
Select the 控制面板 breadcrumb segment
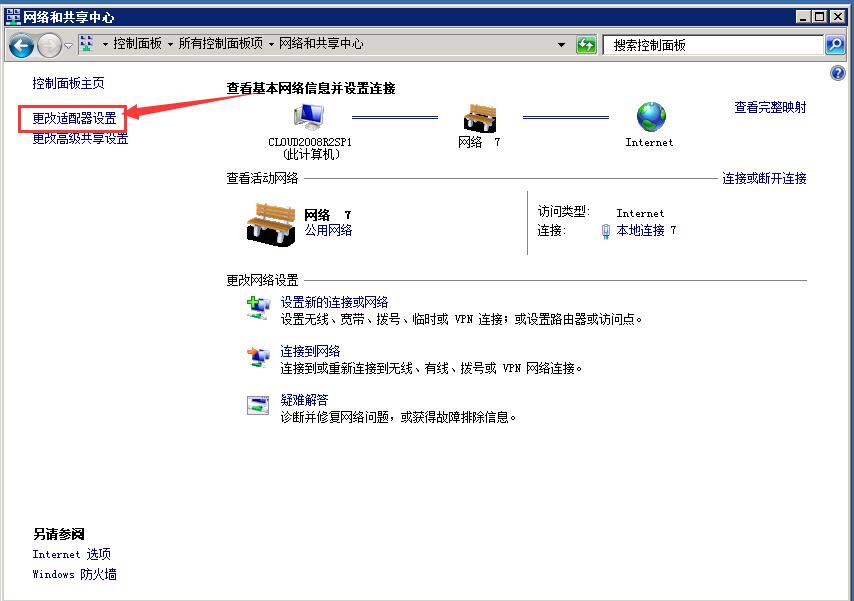coord(137,44)
